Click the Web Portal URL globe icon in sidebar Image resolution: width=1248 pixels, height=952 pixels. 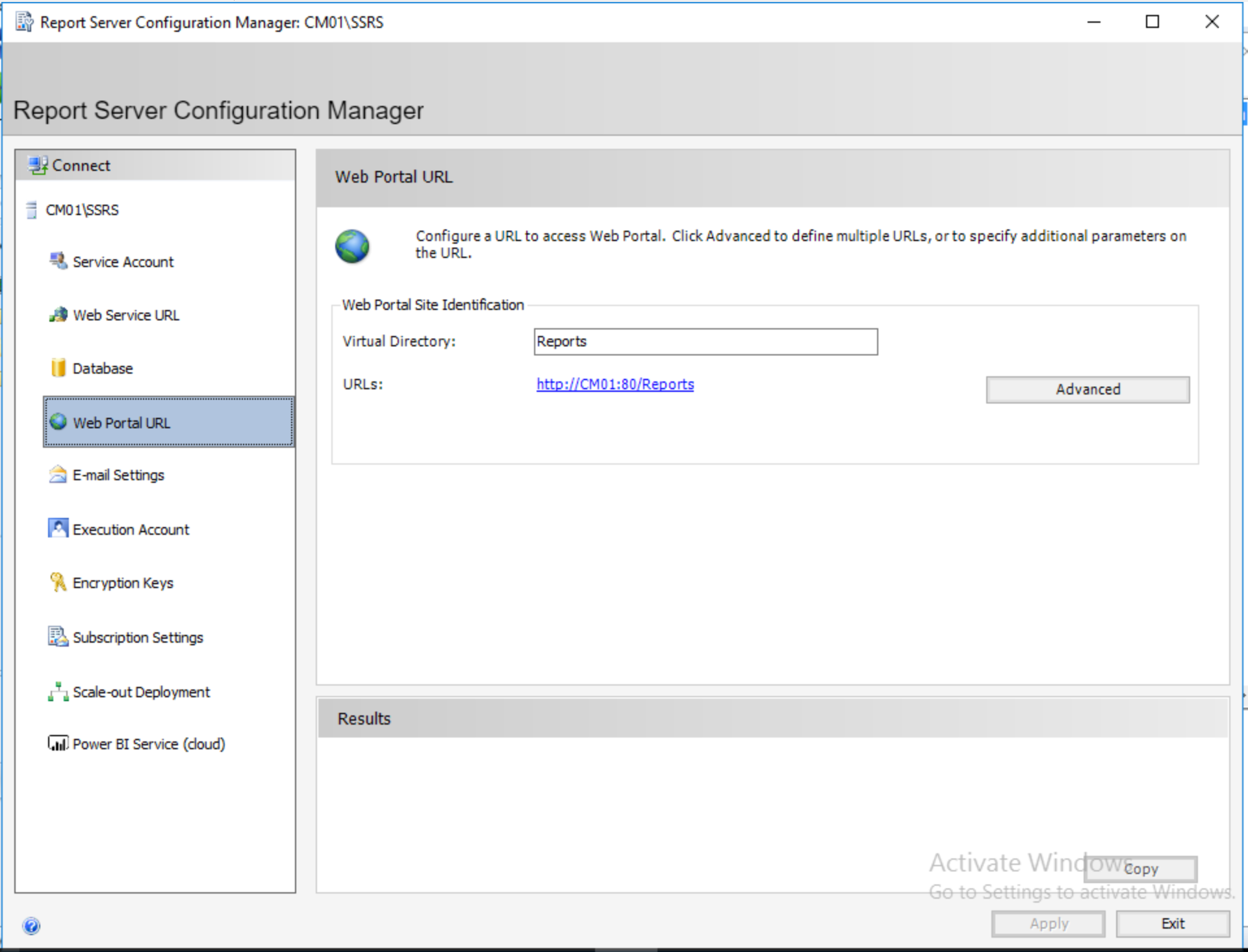[x=58, y=422]
